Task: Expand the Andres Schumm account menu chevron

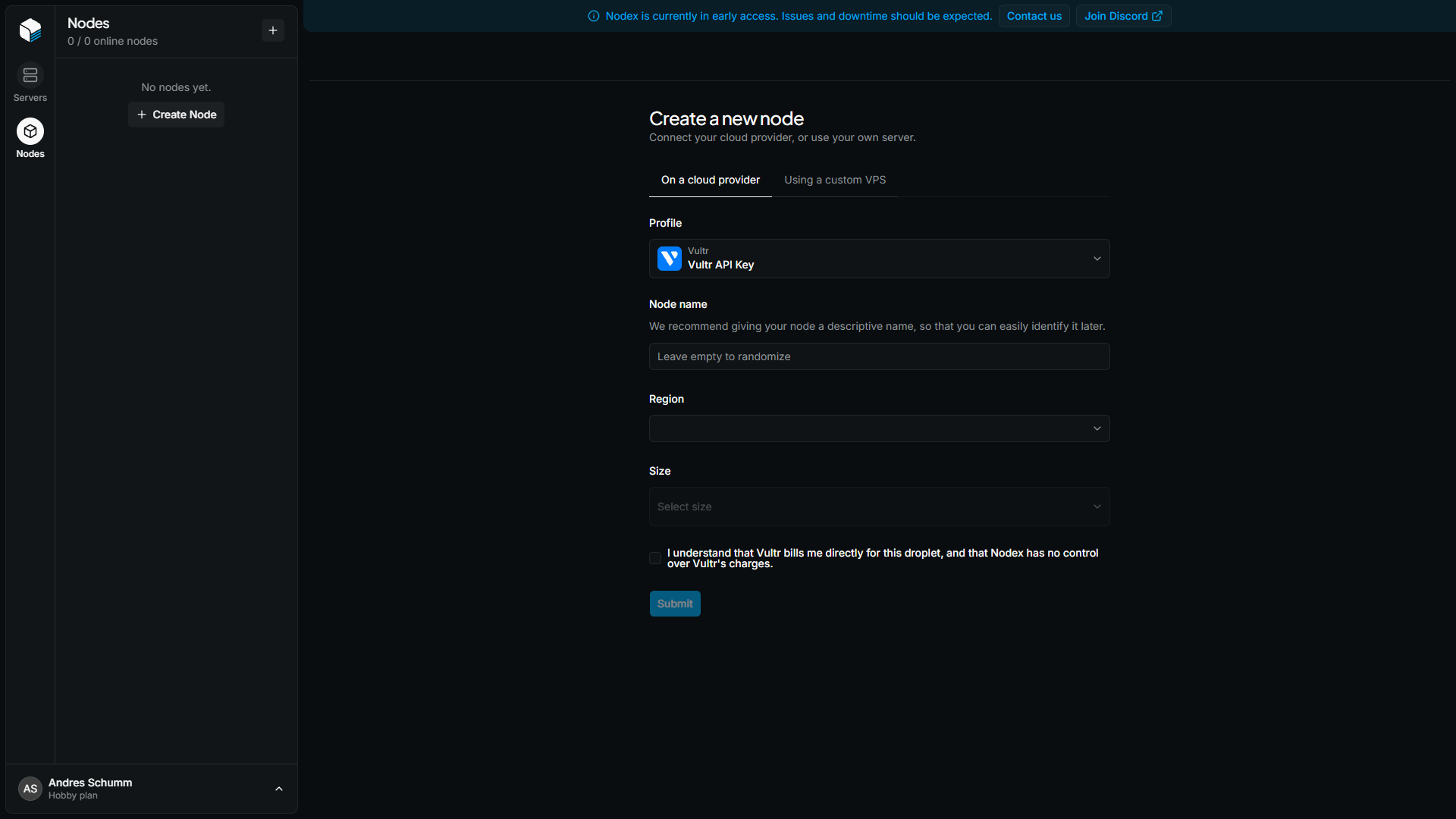Action: coord(279,789)
